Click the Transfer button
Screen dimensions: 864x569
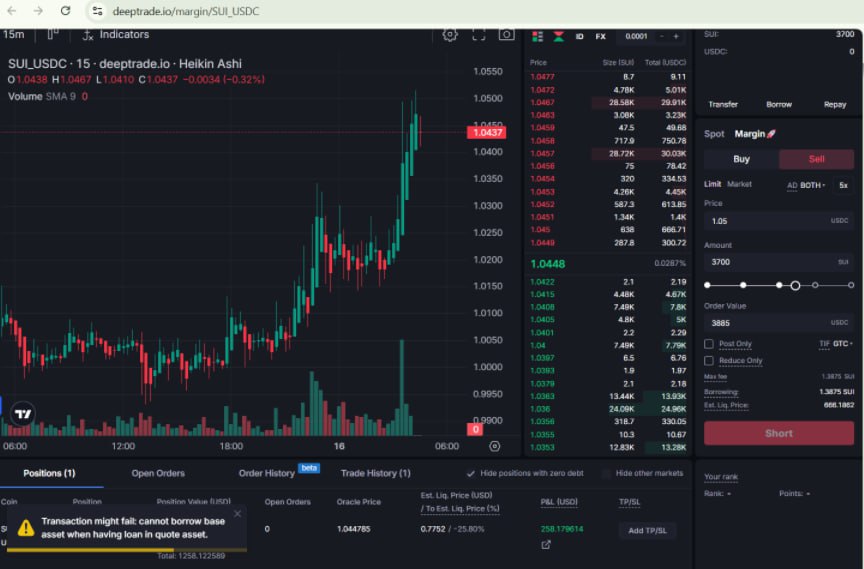(723, 104)
